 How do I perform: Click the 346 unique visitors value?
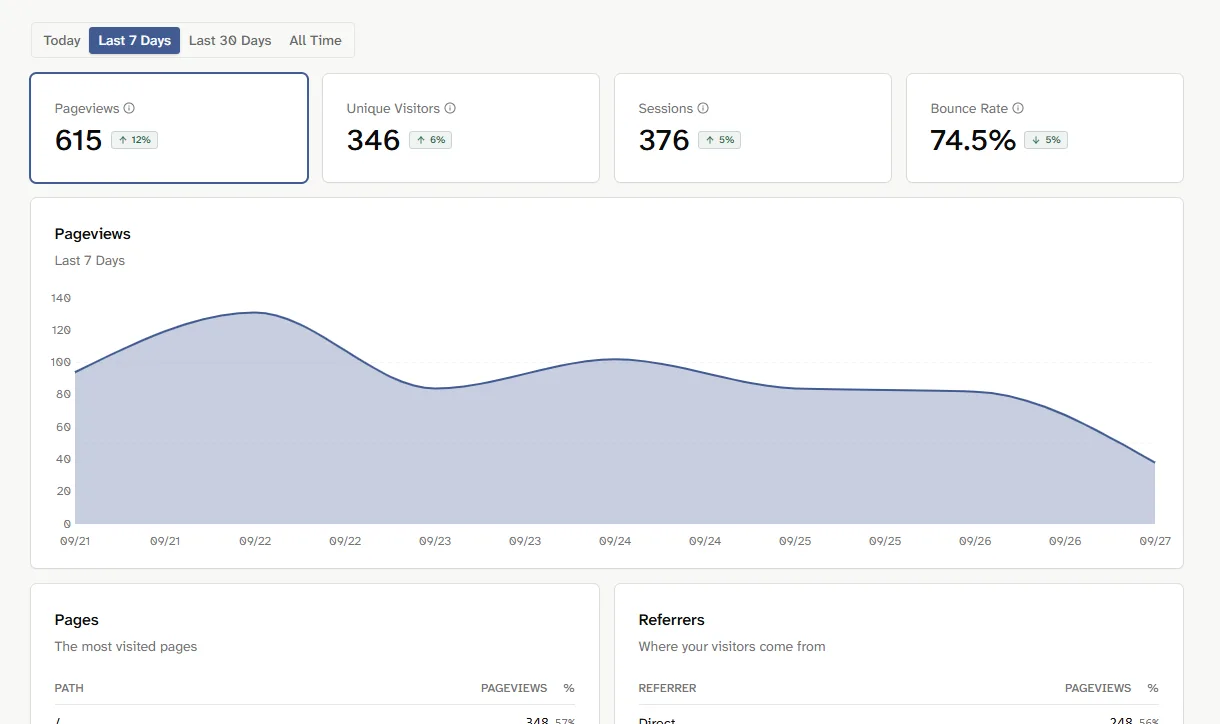374,140
